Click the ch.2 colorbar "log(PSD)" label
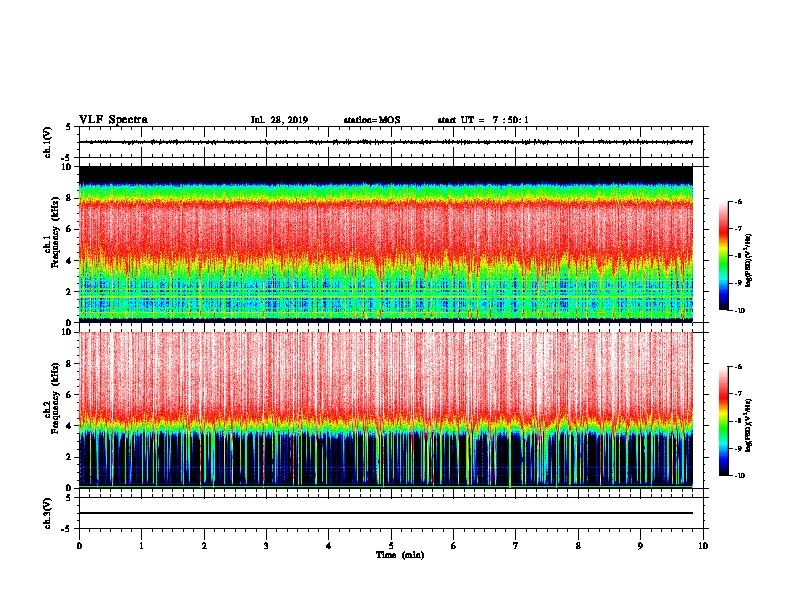This screenshot has height=612, width=792. (x=750, y=424)
